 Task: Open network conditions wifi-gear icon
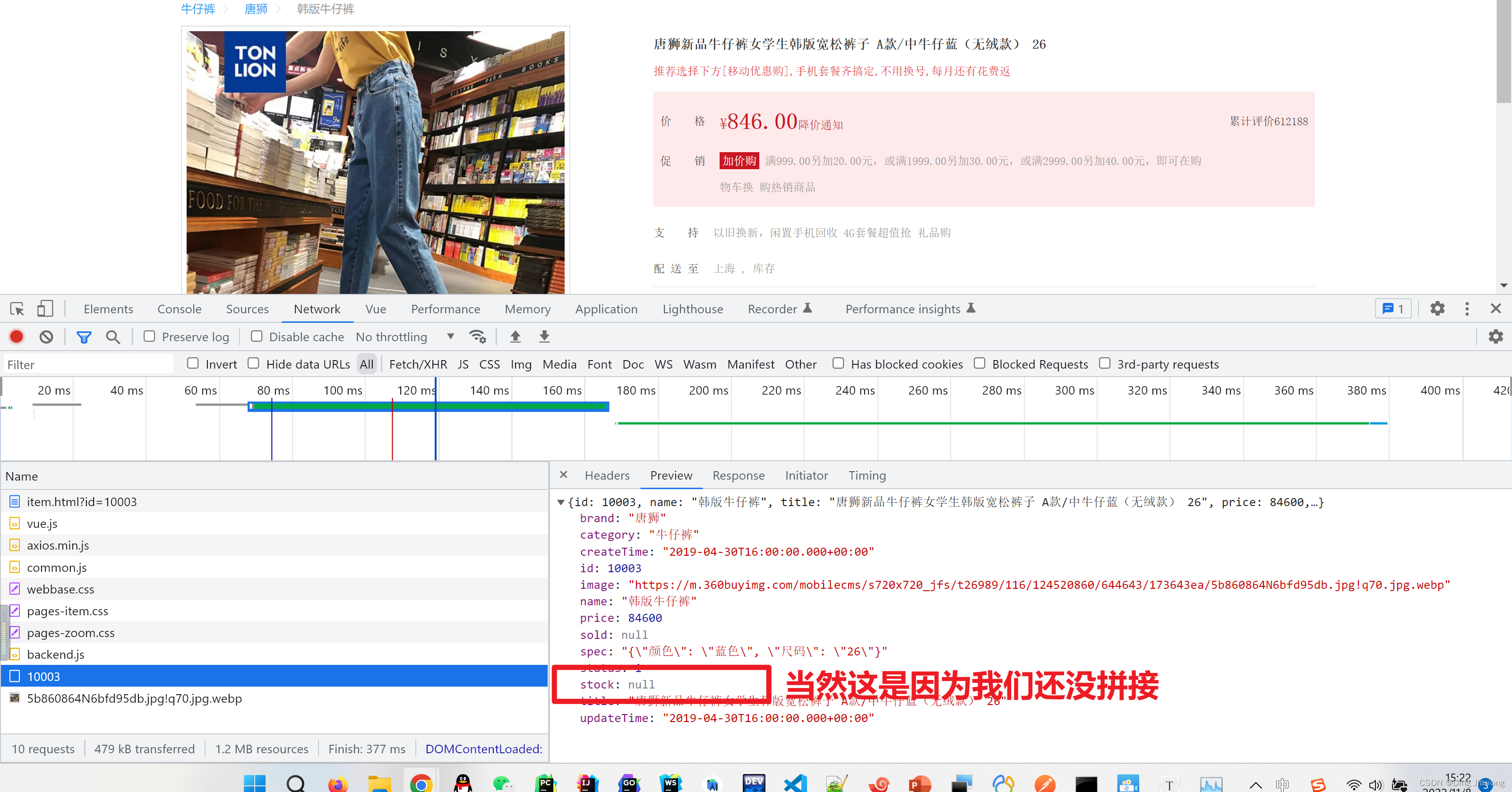pyautogui.click(x=477, y=336)
